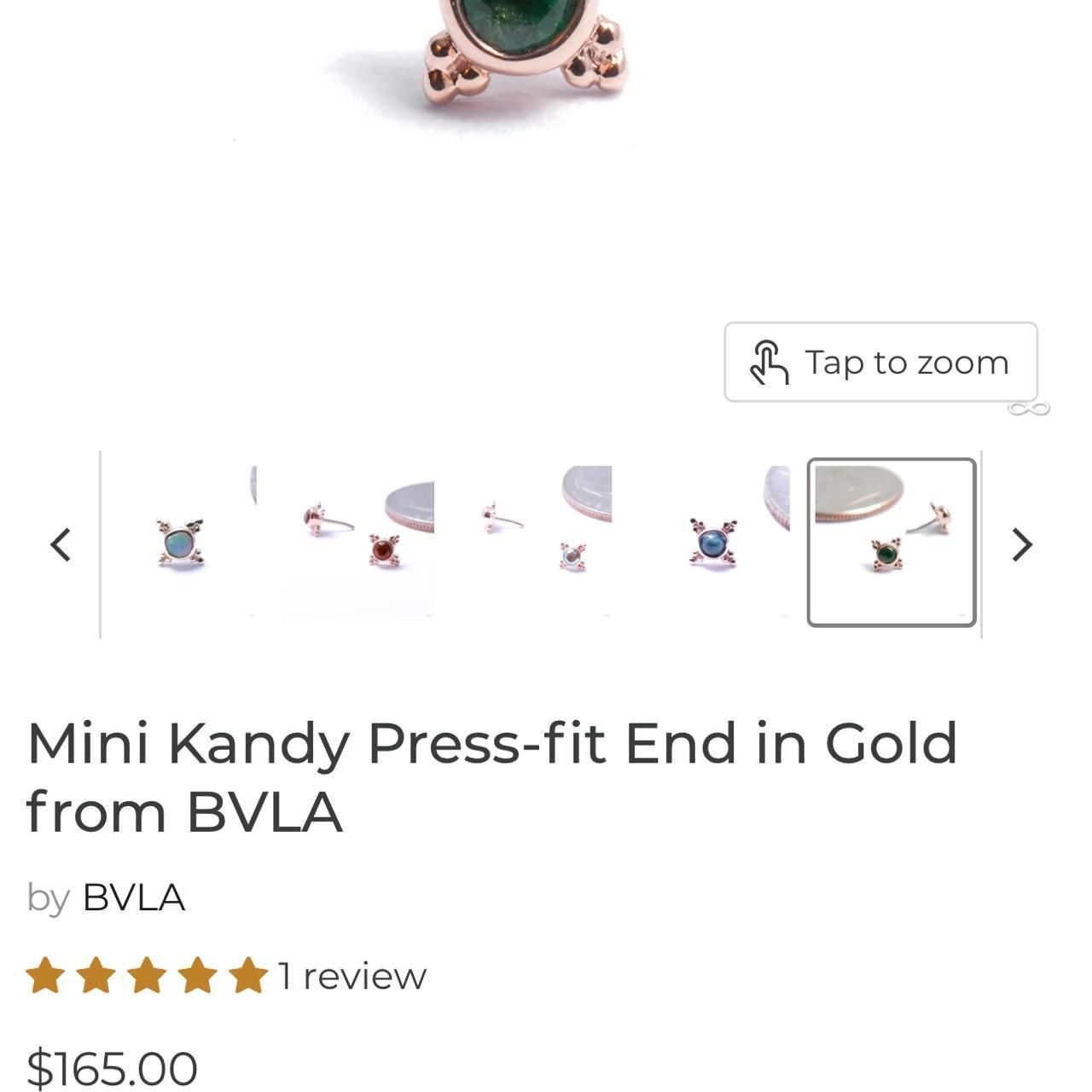
Task: Click the $165.00 price
Action: tap(112, 1068)
